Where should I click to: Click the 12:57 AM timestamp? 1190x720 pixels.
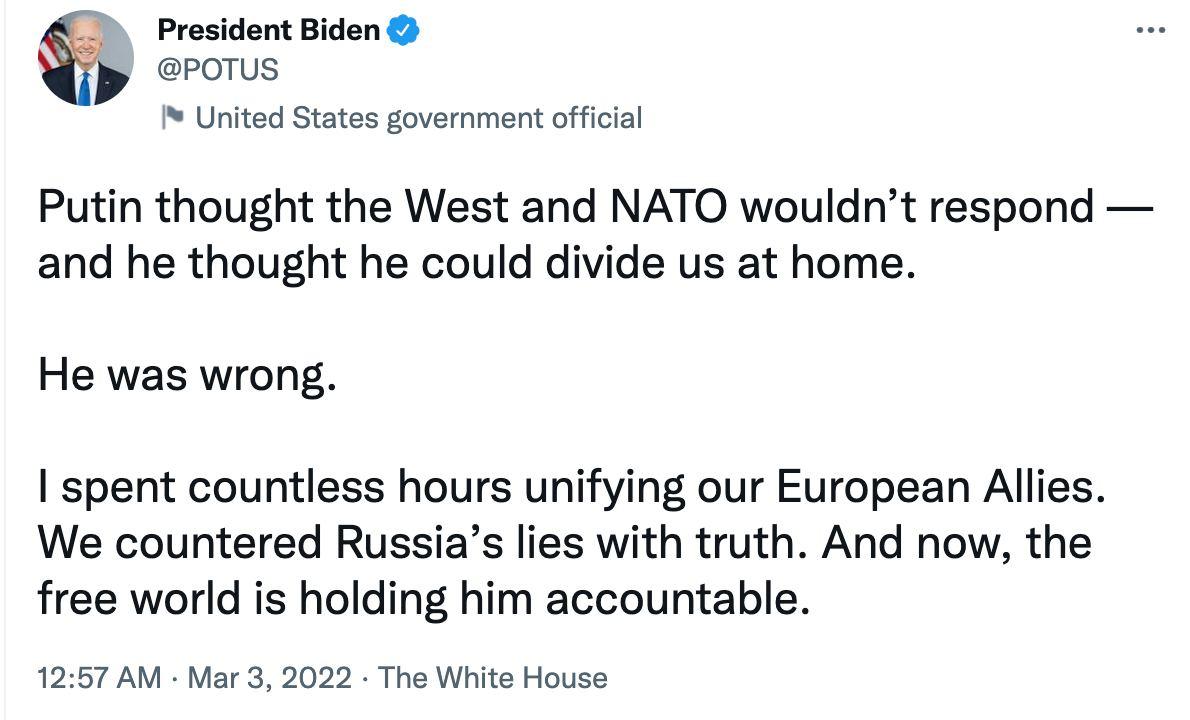pos(99,678)
